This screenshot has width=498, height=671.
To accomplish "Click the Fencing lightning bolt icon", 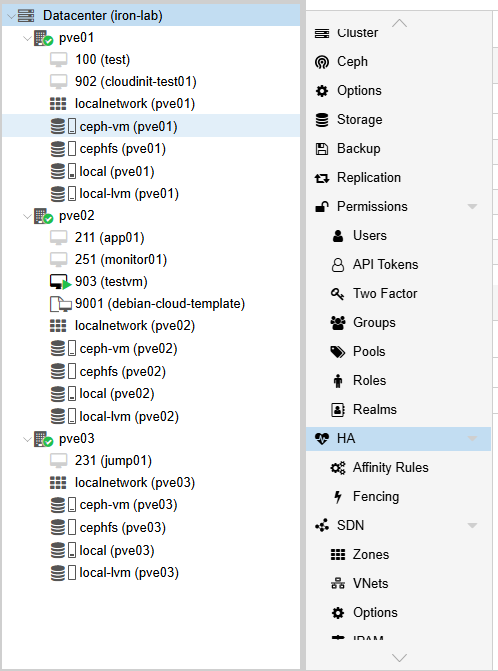I will pos(338,497).
